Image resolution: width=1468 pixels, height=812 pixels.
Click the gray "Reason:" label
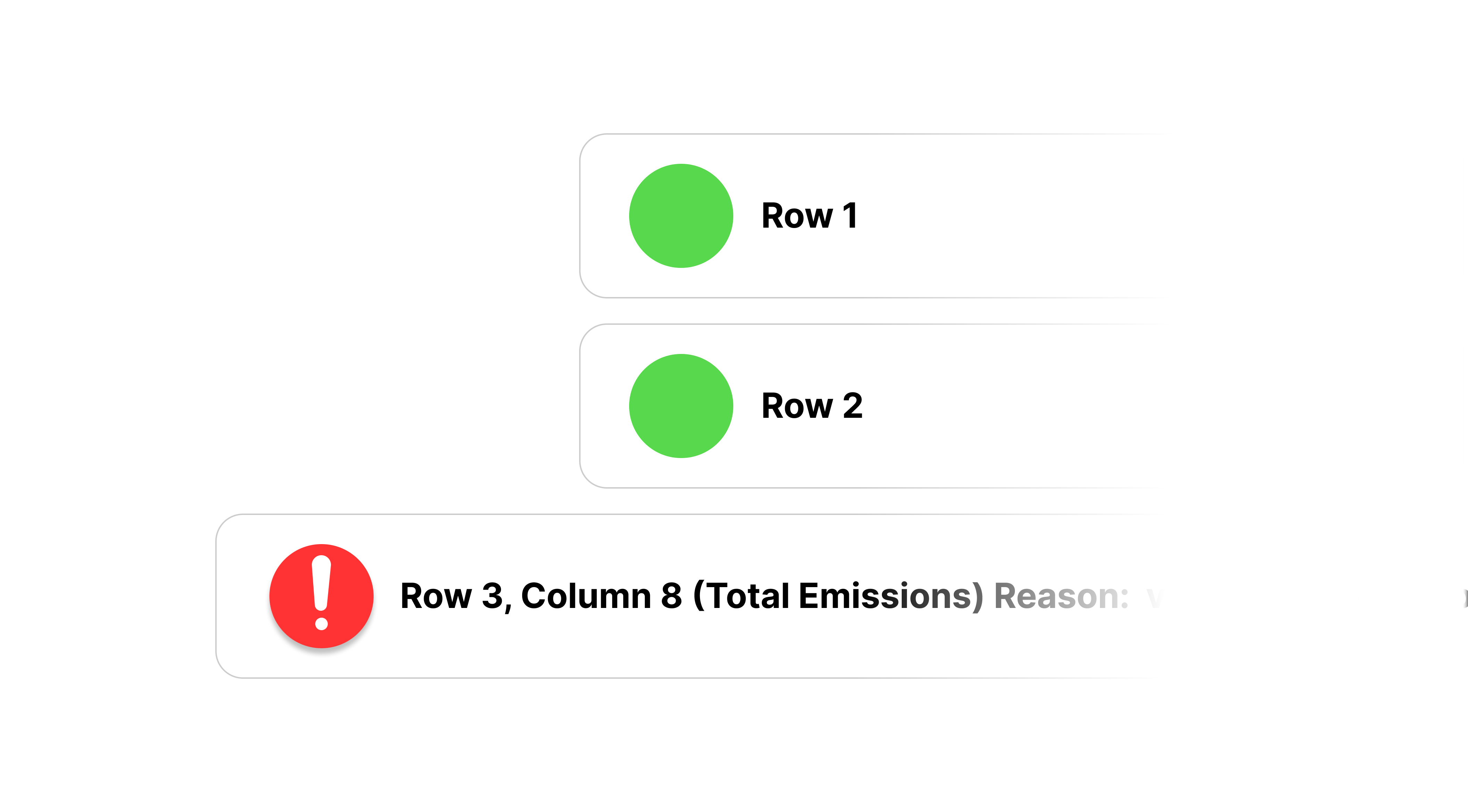click(x=1062, y=596)
